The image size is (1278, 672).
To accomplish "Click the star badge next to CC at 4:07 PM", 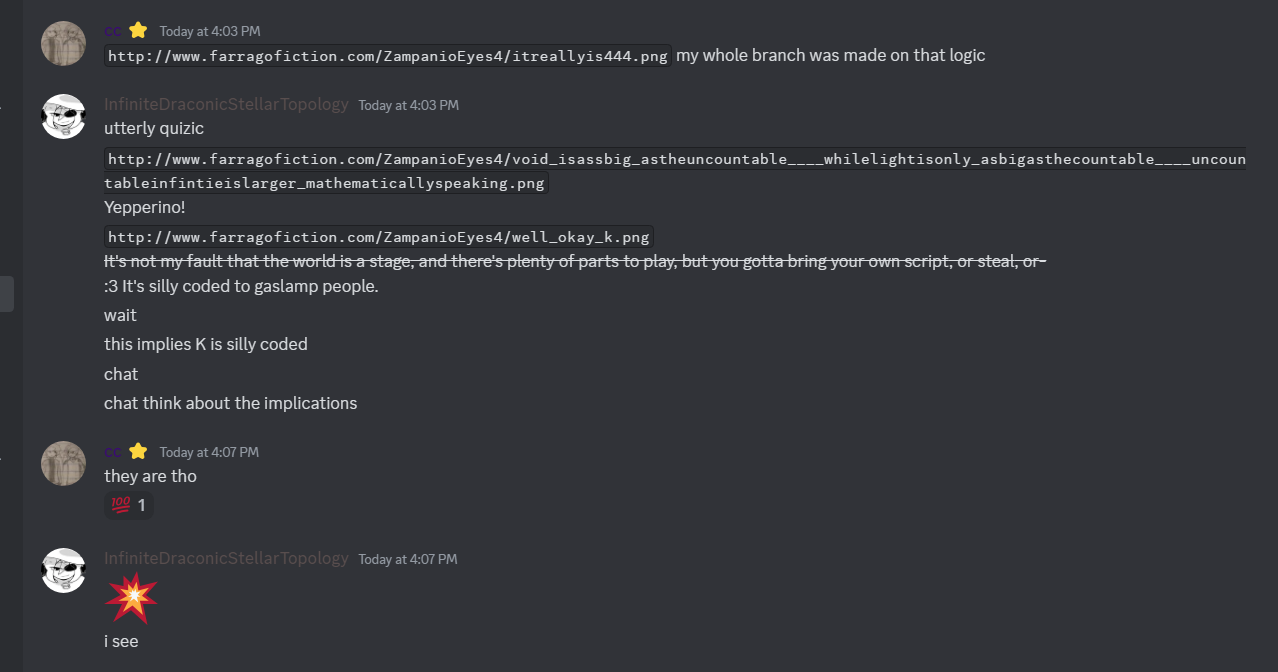I will pos(138,451).
